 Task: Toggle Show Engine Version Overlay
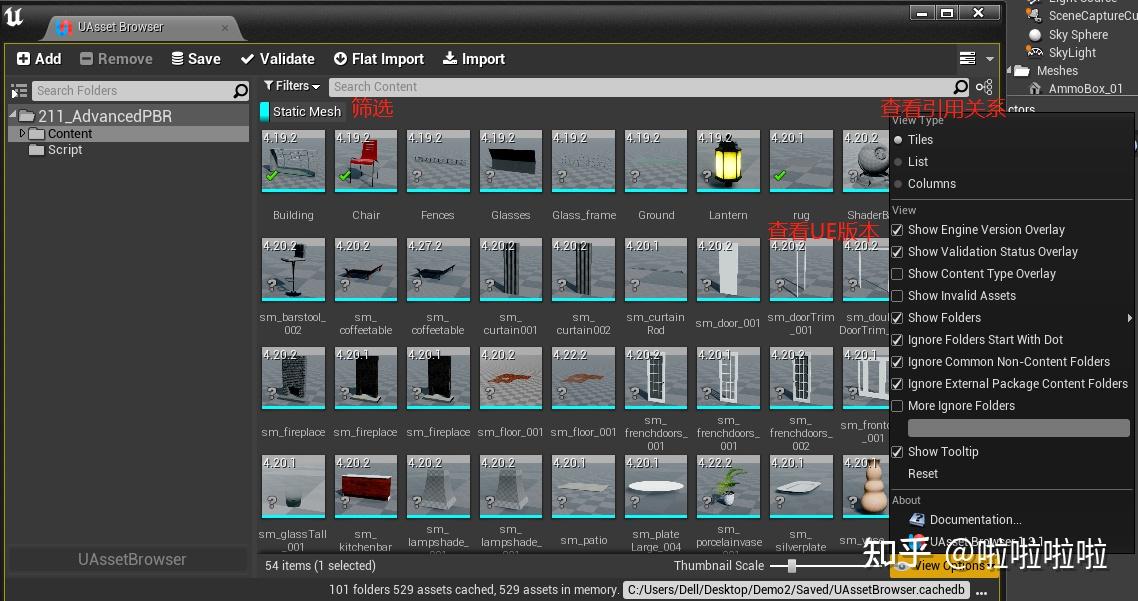(x=898, y=230)
